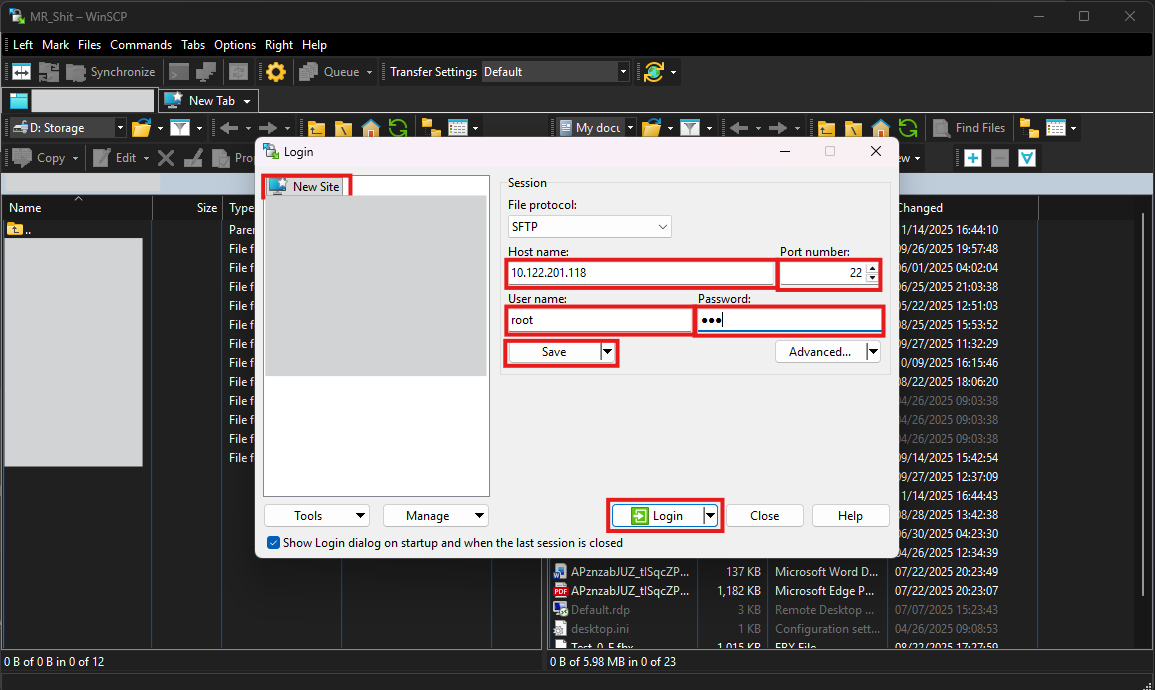Click into the Host name field
The height and width of the screenshot is (690, 1155).
pyautogui.click(x=640, y=272)
